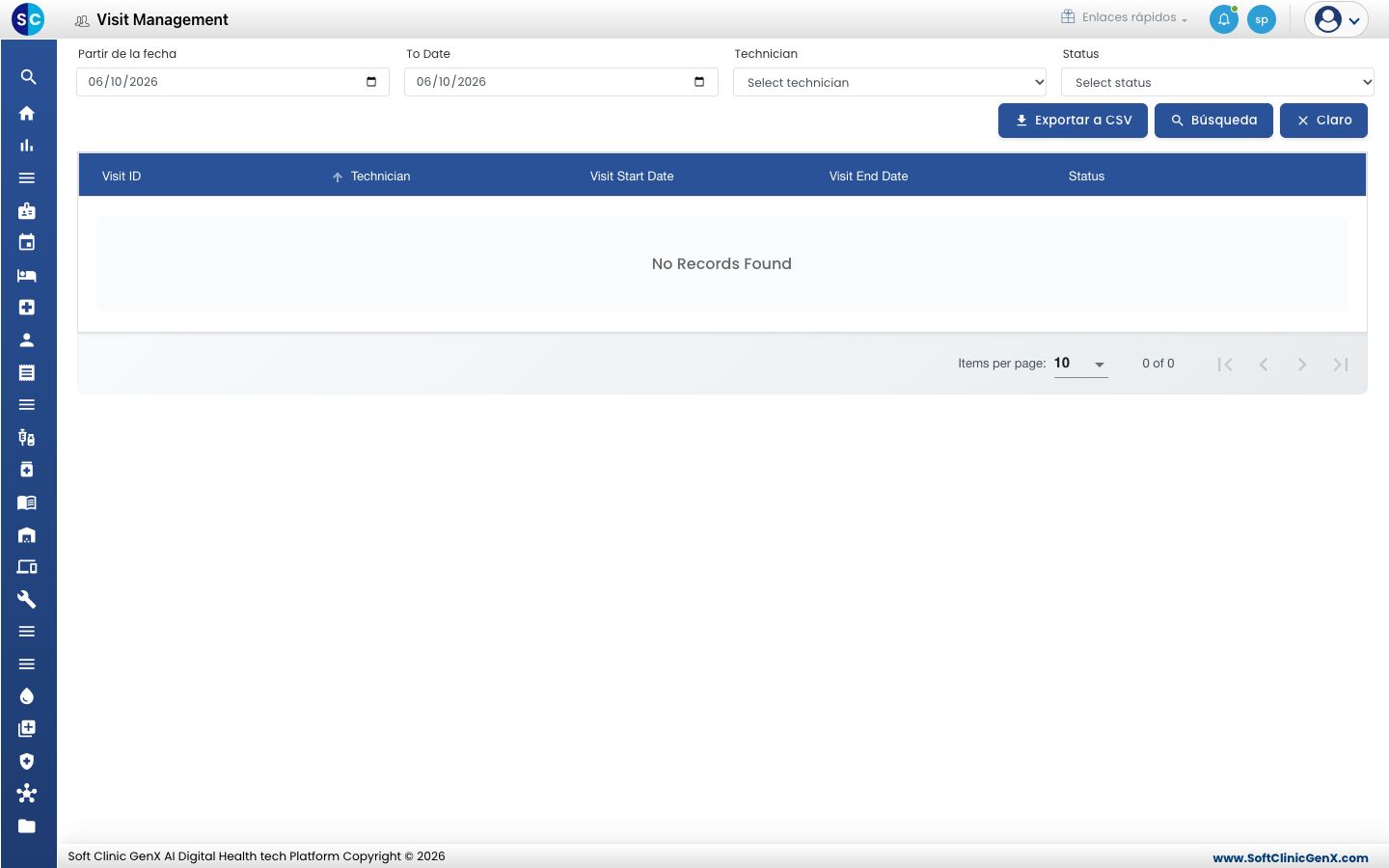Open the bed icon in the sidebar
The height and width of the screenshot is (868, 1389).
pyautogui.click(x=27, y=275)
